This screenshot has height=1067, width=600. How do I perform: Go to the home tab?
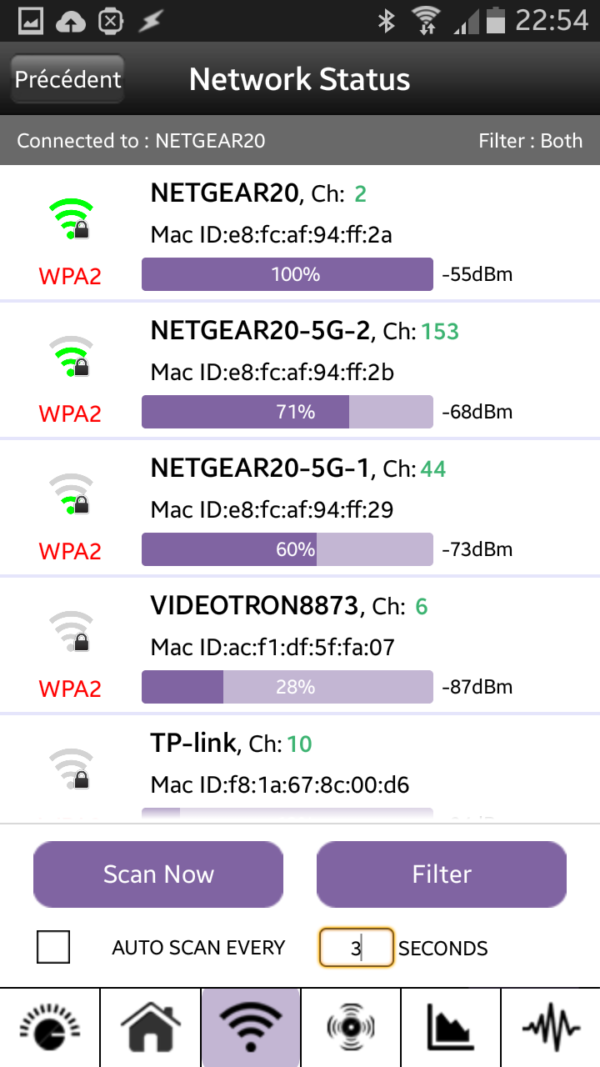150,1026
